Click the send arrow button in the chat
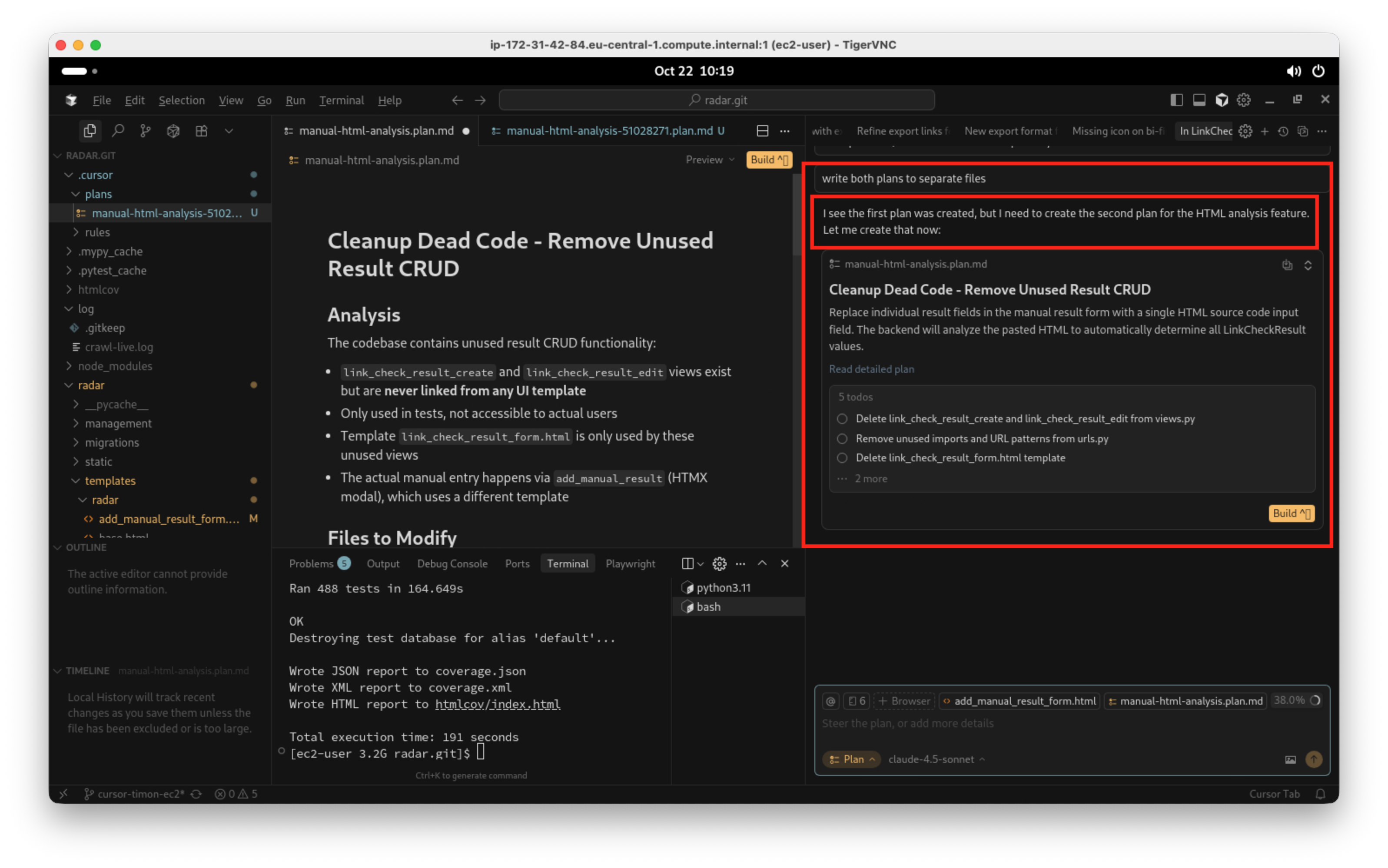The image size is (1388, 868). pos(1313,759)
